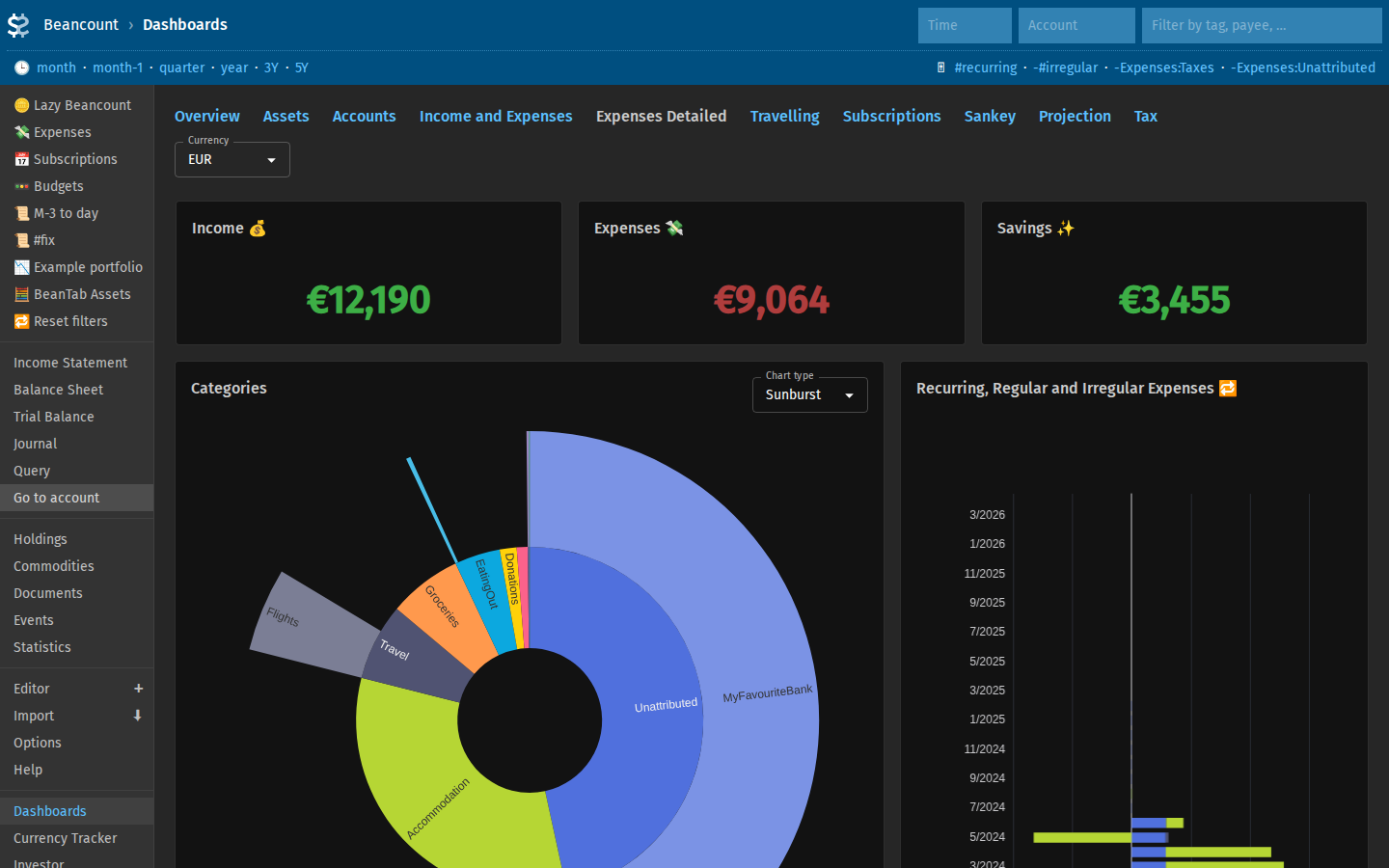Click the Accommodation sunburst segment
This screenshot has height=868, width=1389.
tap(424, 781)
